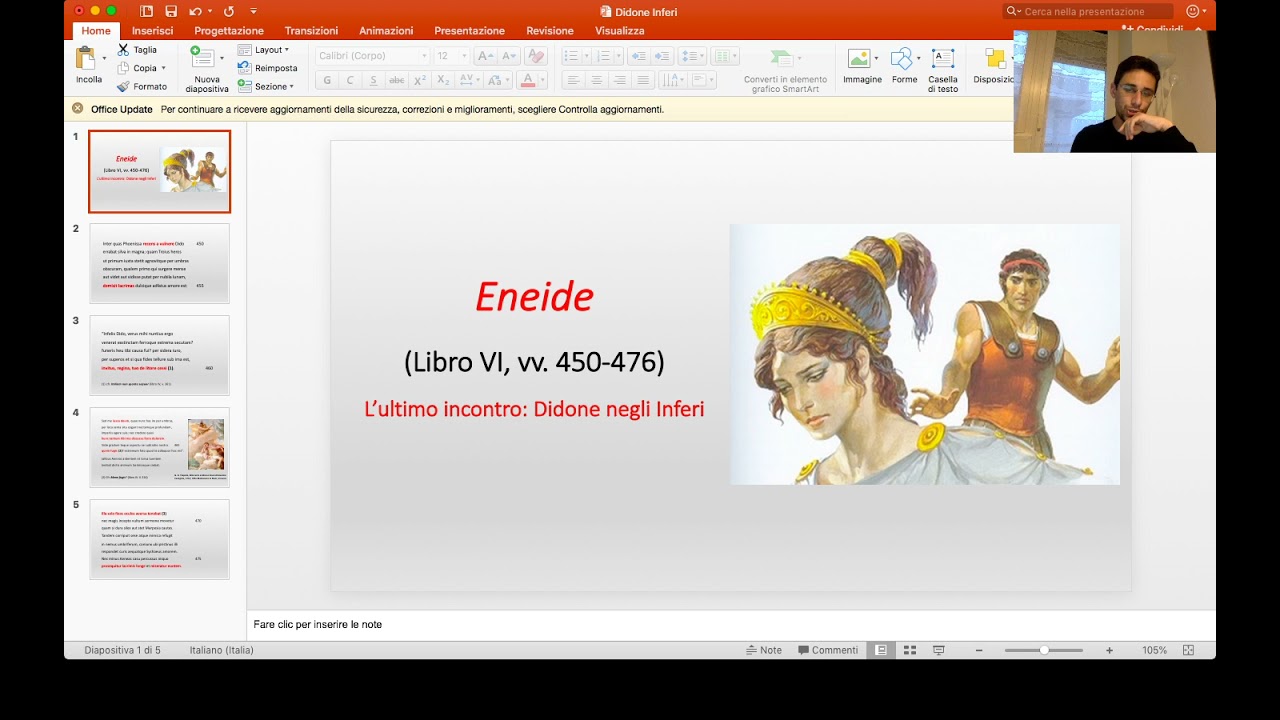Click zoom in plus button
Viewport: 1280px width, 720px height.
click(1109, 650)
